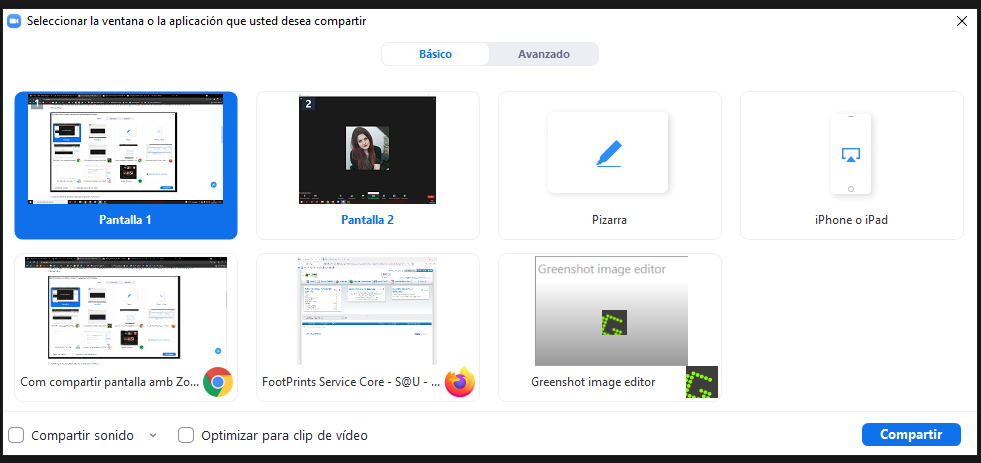Close the share selection dialog
Screen dimensions: 981x463
[x=961, y=21]
